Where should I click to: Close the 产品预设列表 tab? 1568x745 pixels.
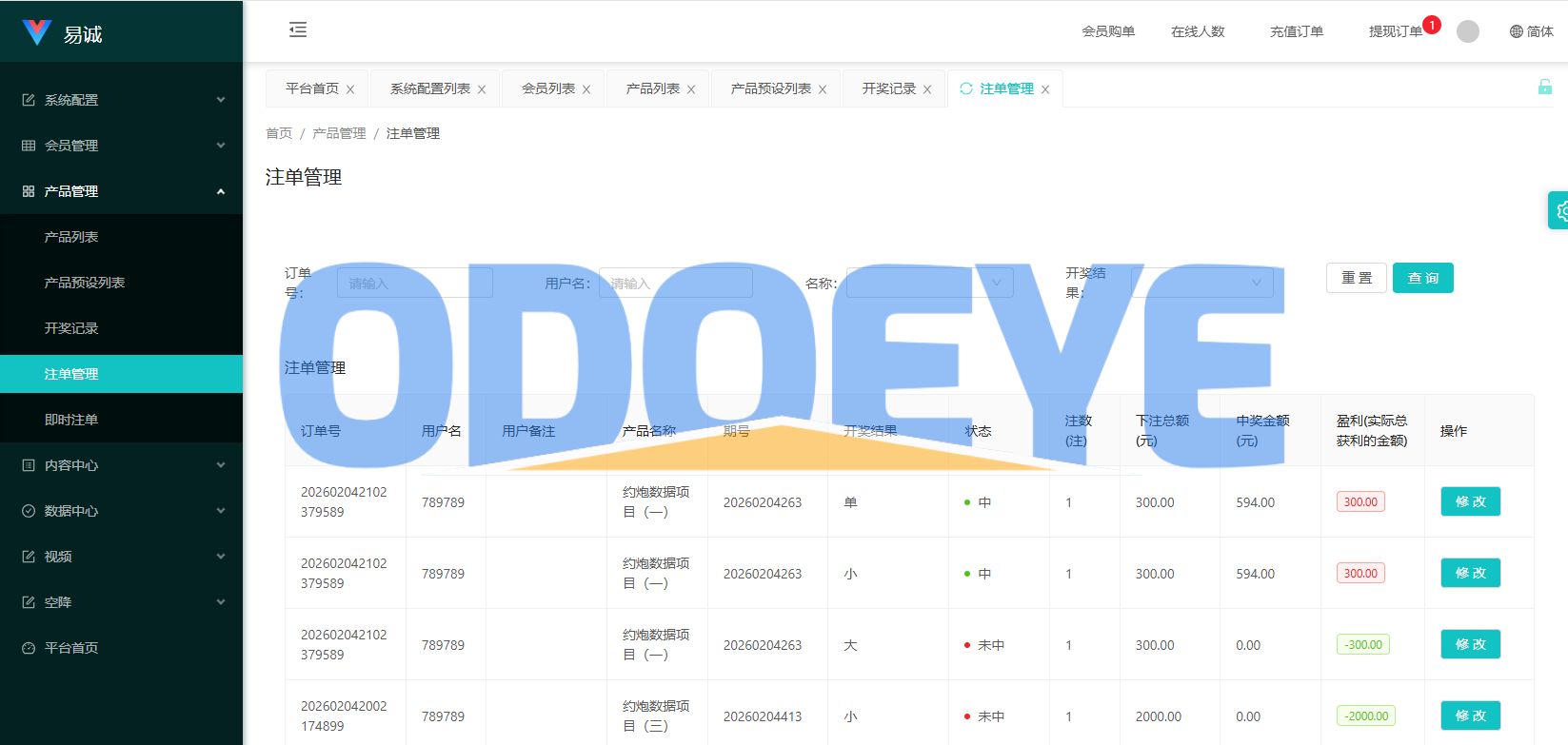coord(823,89)
